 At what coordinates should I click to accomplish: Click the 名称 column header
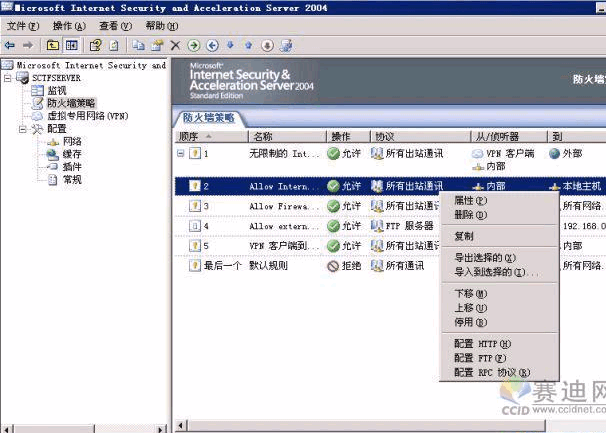288,136
